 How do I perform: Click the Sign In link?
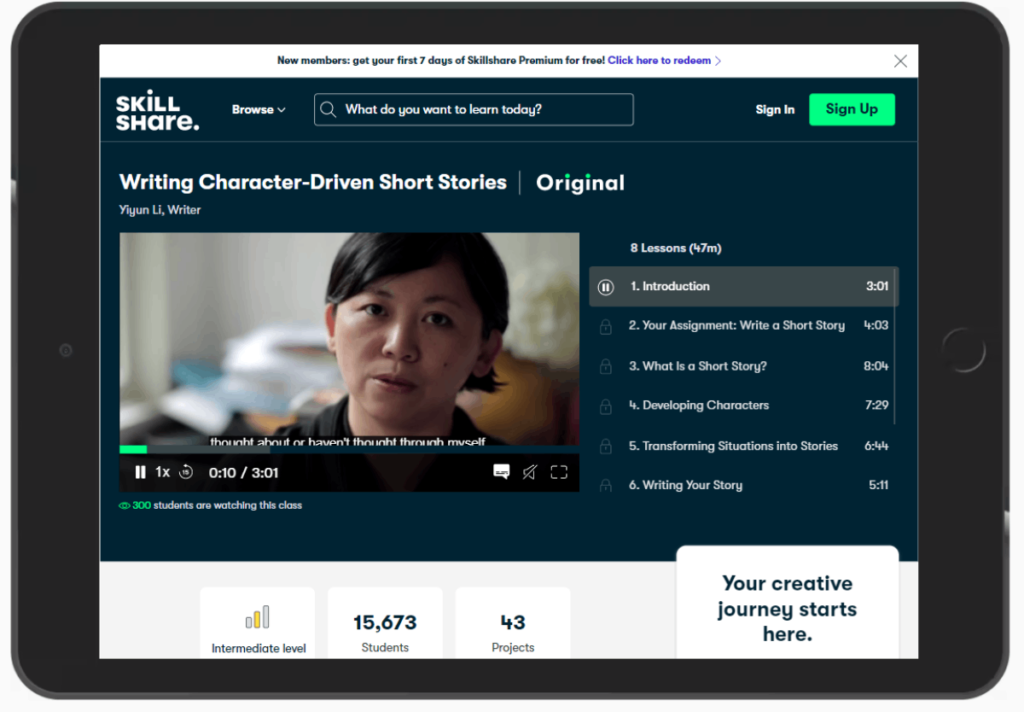[775, 110]
